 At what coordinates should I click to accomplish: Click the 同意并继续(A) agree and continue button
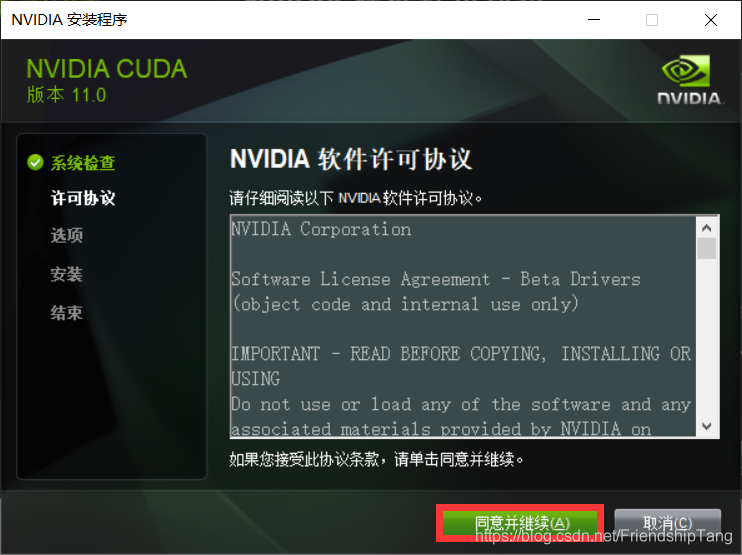520,523
